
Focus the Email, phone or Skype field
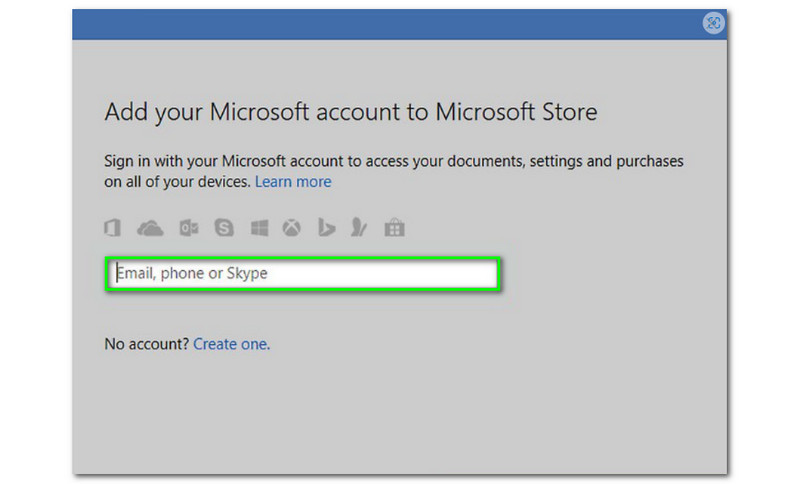302,273
